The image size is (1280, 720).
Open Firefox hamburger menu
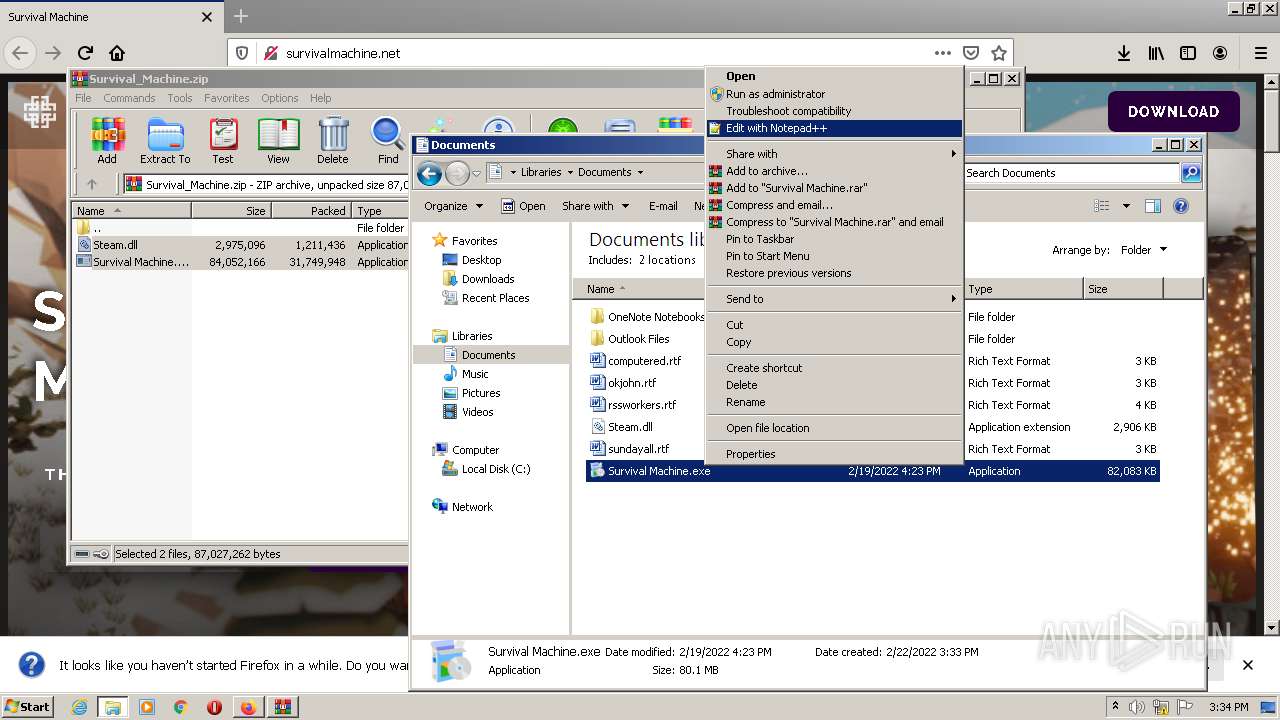tap(1260, 53)
